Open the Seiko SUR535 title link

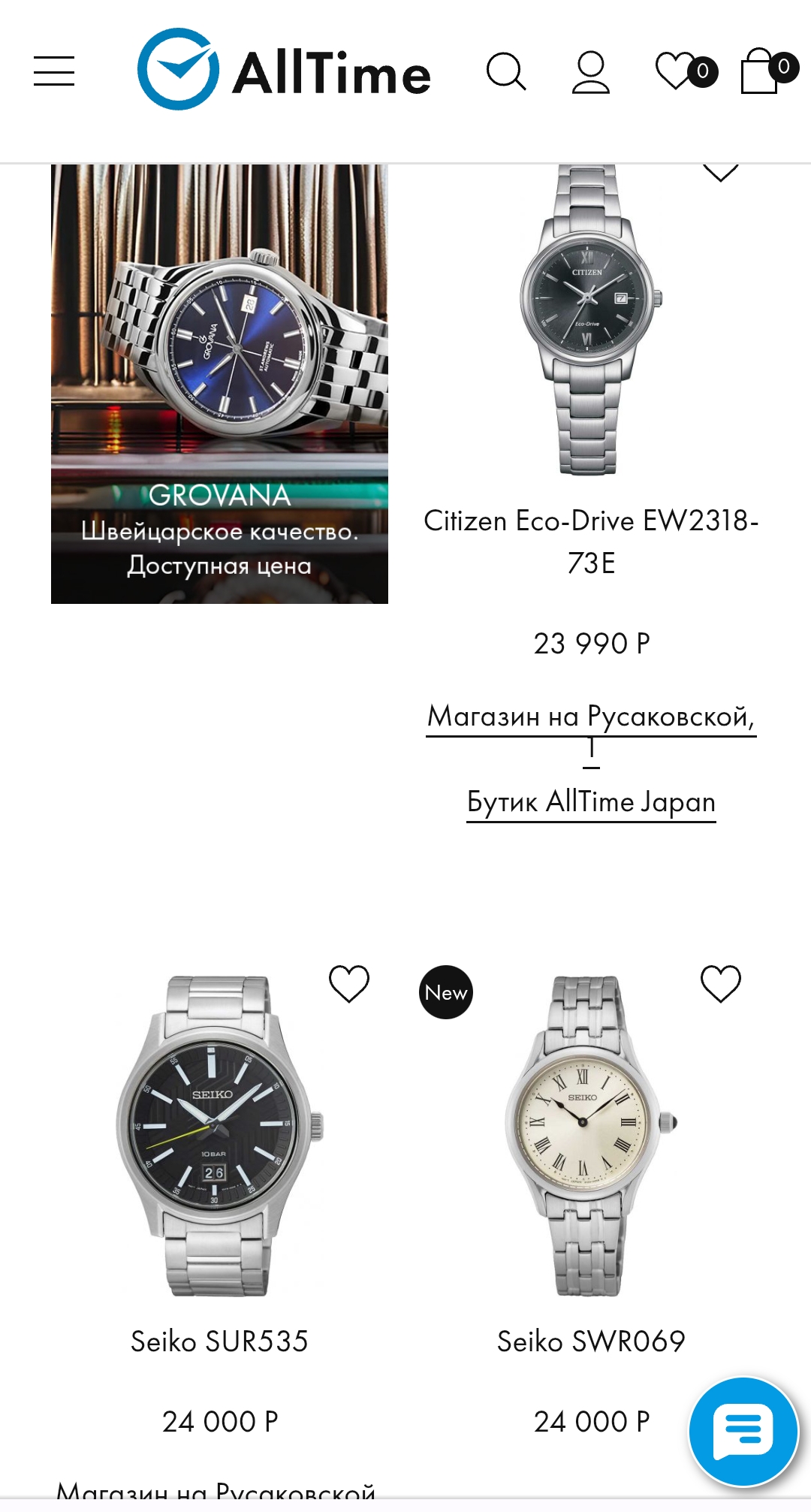(x=219, y=1341)
